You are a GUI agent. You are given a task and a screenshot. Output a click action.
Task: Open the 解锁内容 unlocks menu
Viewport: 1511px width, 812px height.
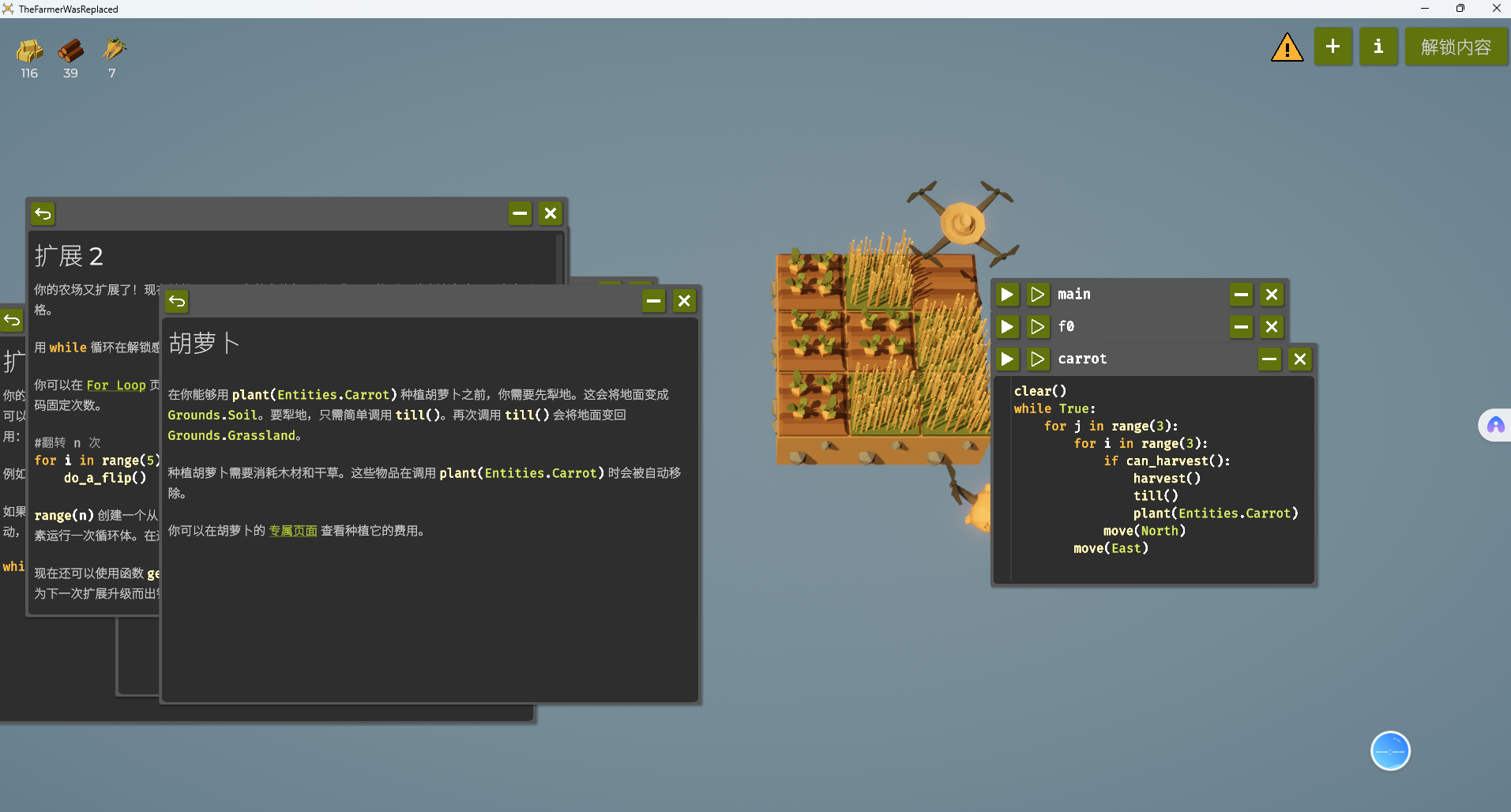(x=1456, y=47)
